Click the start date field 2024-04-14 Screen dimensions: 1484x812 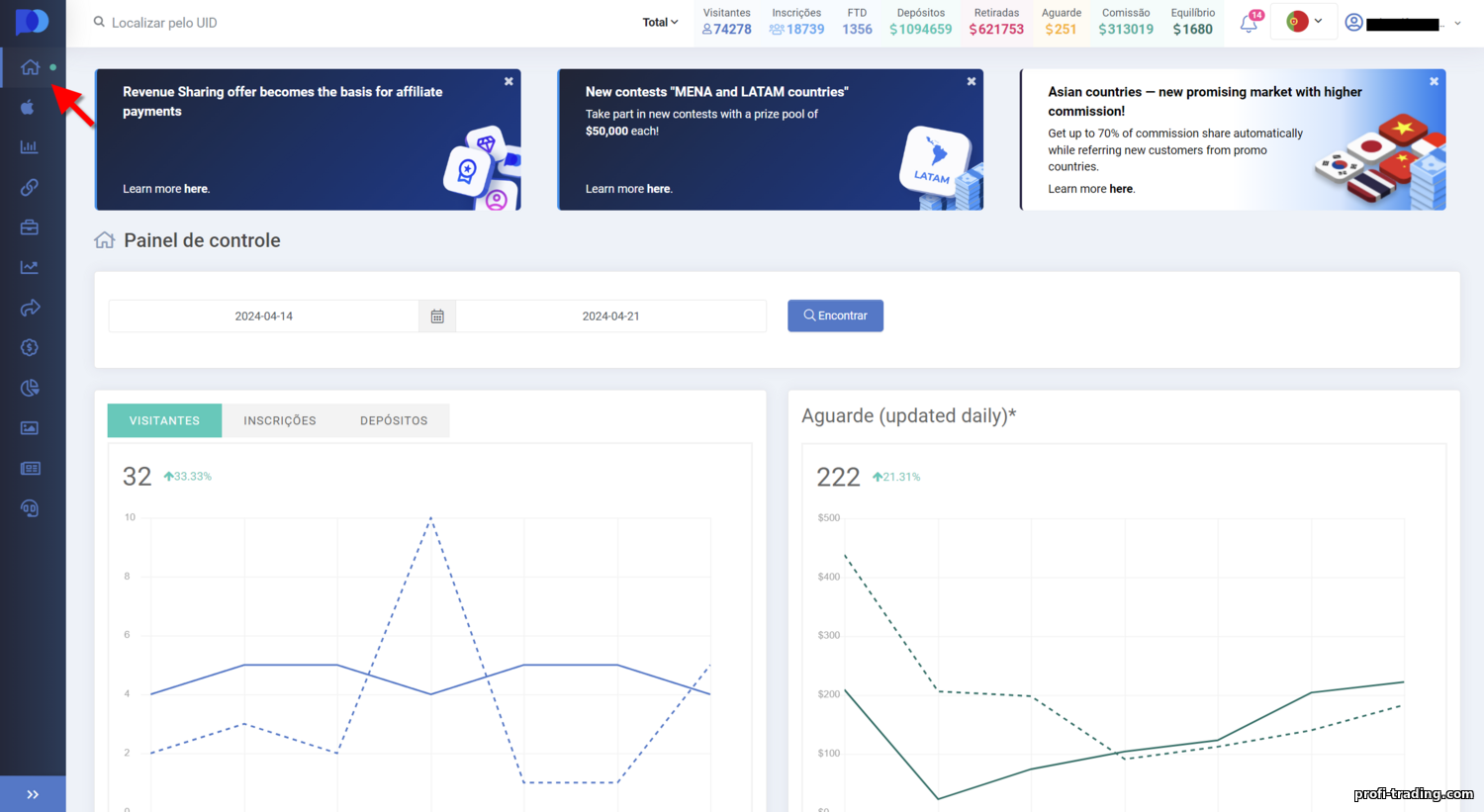263,316
